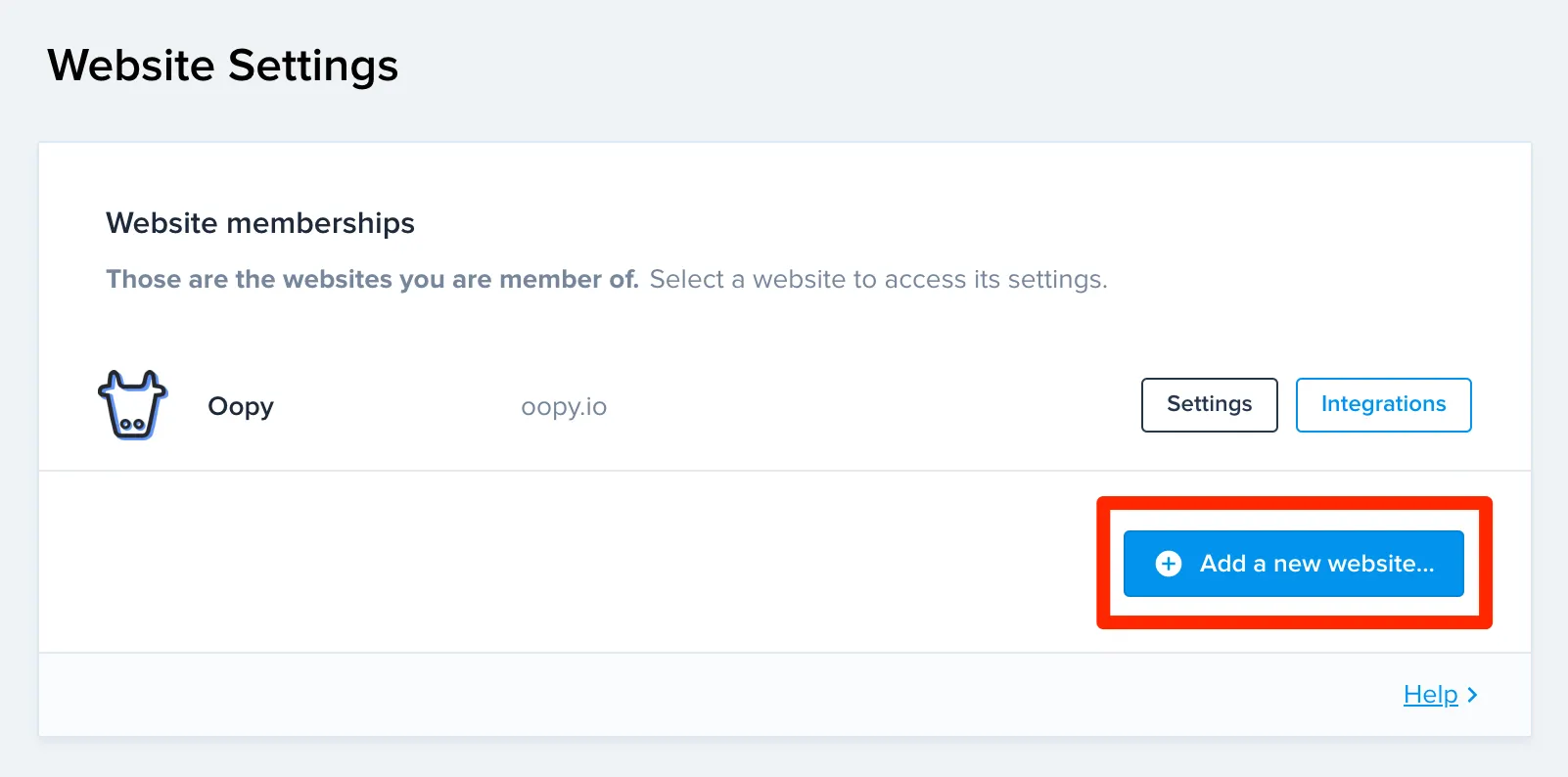Click the Oopy cow logo icon
Viewport: 1568px width, 777px height.
133,405
